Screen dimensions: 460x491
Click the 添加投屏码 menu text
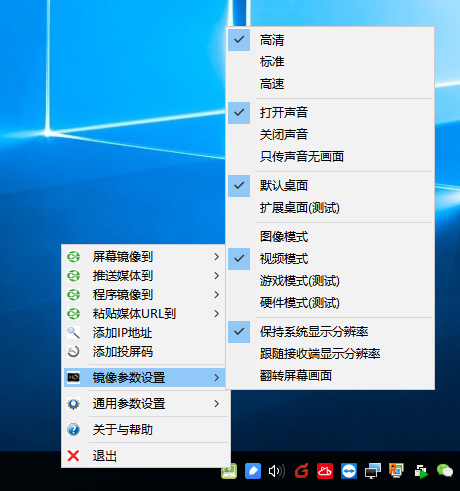coord(123,352)
